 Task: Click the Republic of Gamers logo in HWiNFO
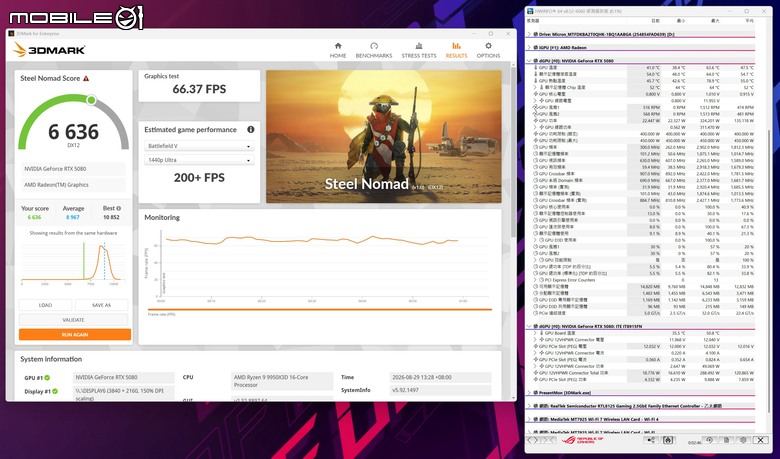click(x=583, y=440)
